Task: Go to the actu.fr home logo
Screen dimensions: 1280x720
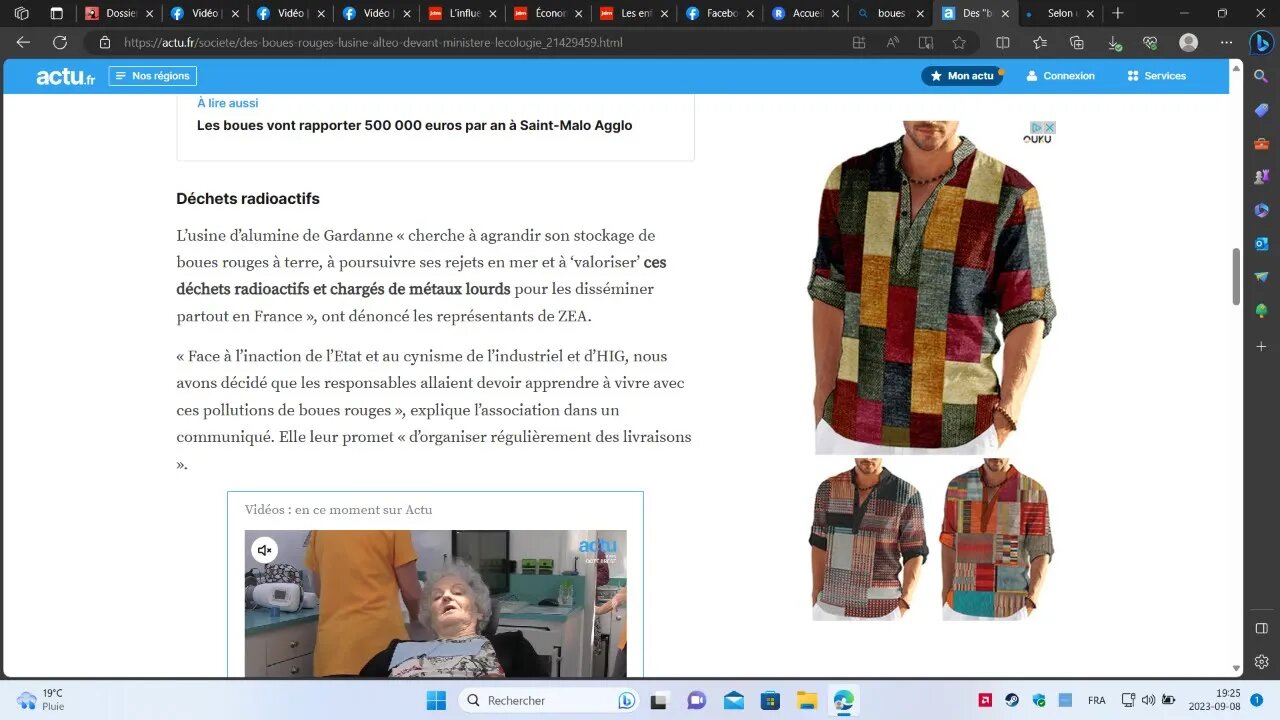Action: click(x=65, y=76)
